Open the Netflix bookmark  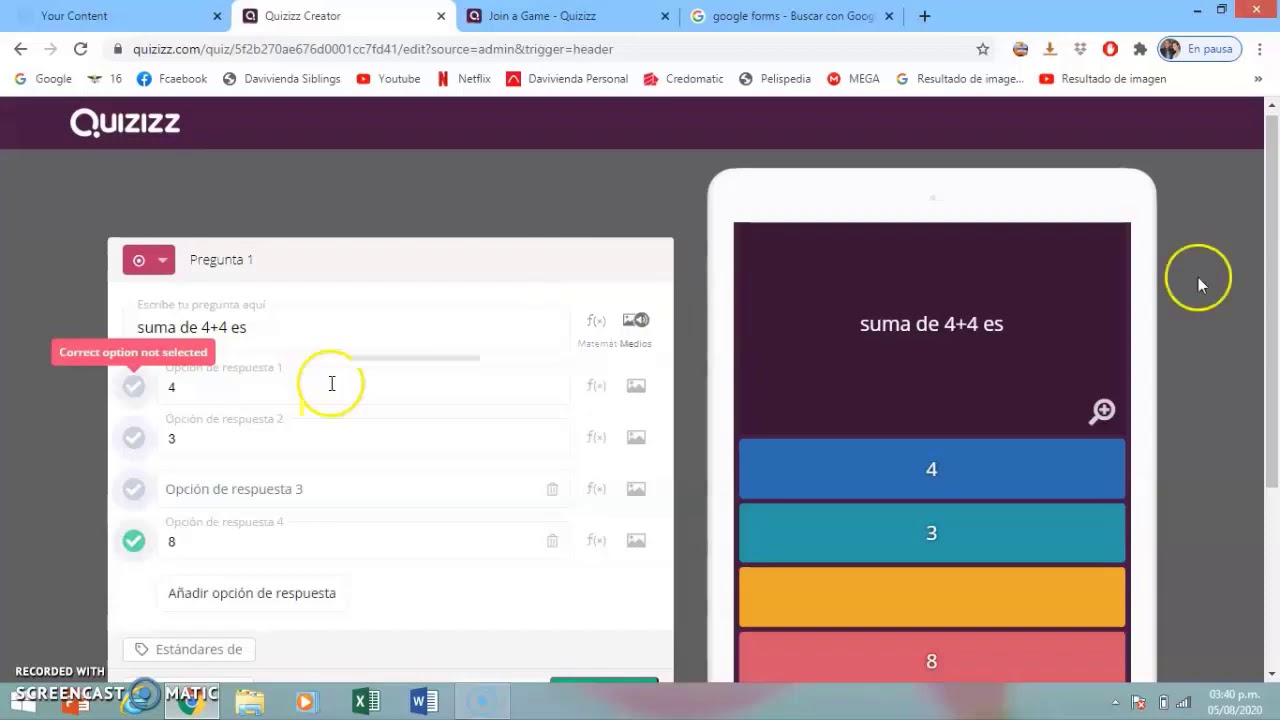click(x=464, y=79)
